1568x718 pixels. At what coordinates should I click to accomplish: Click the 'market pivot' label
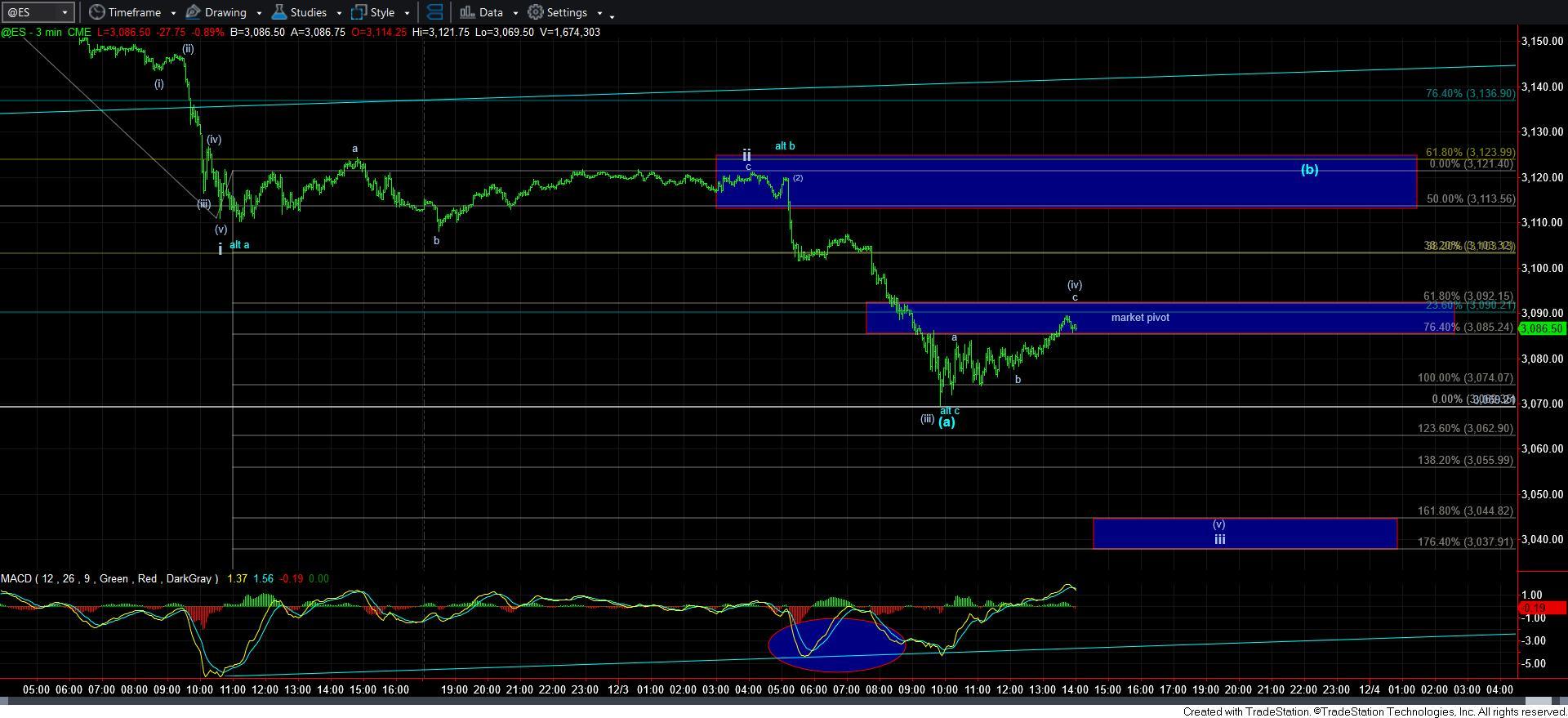[1140, 318]
